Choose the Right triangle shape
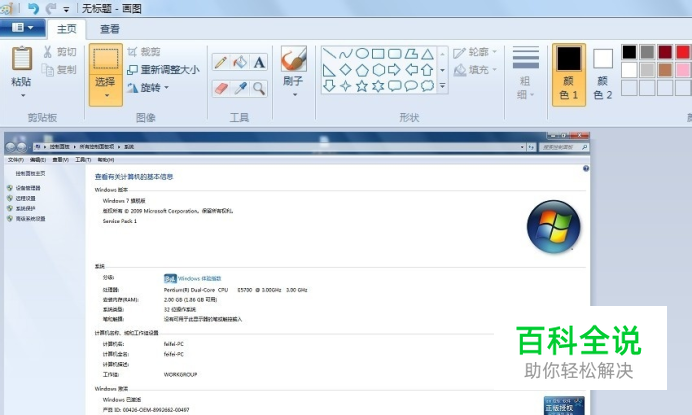692x415 pixels. 329,70
